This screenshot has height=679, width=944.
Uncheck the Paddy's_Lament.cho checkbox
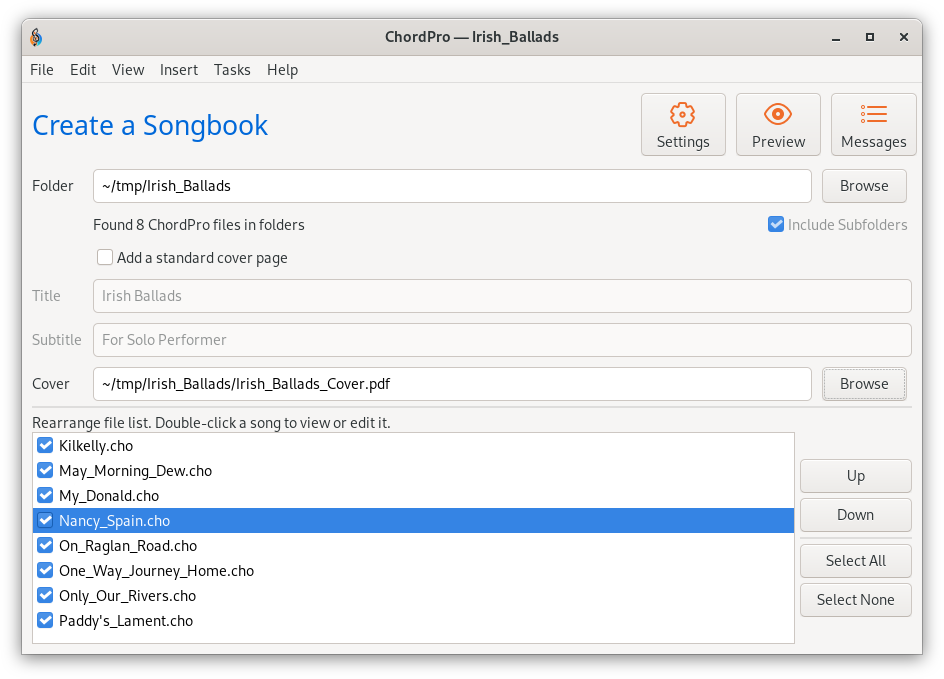[45, 621]
